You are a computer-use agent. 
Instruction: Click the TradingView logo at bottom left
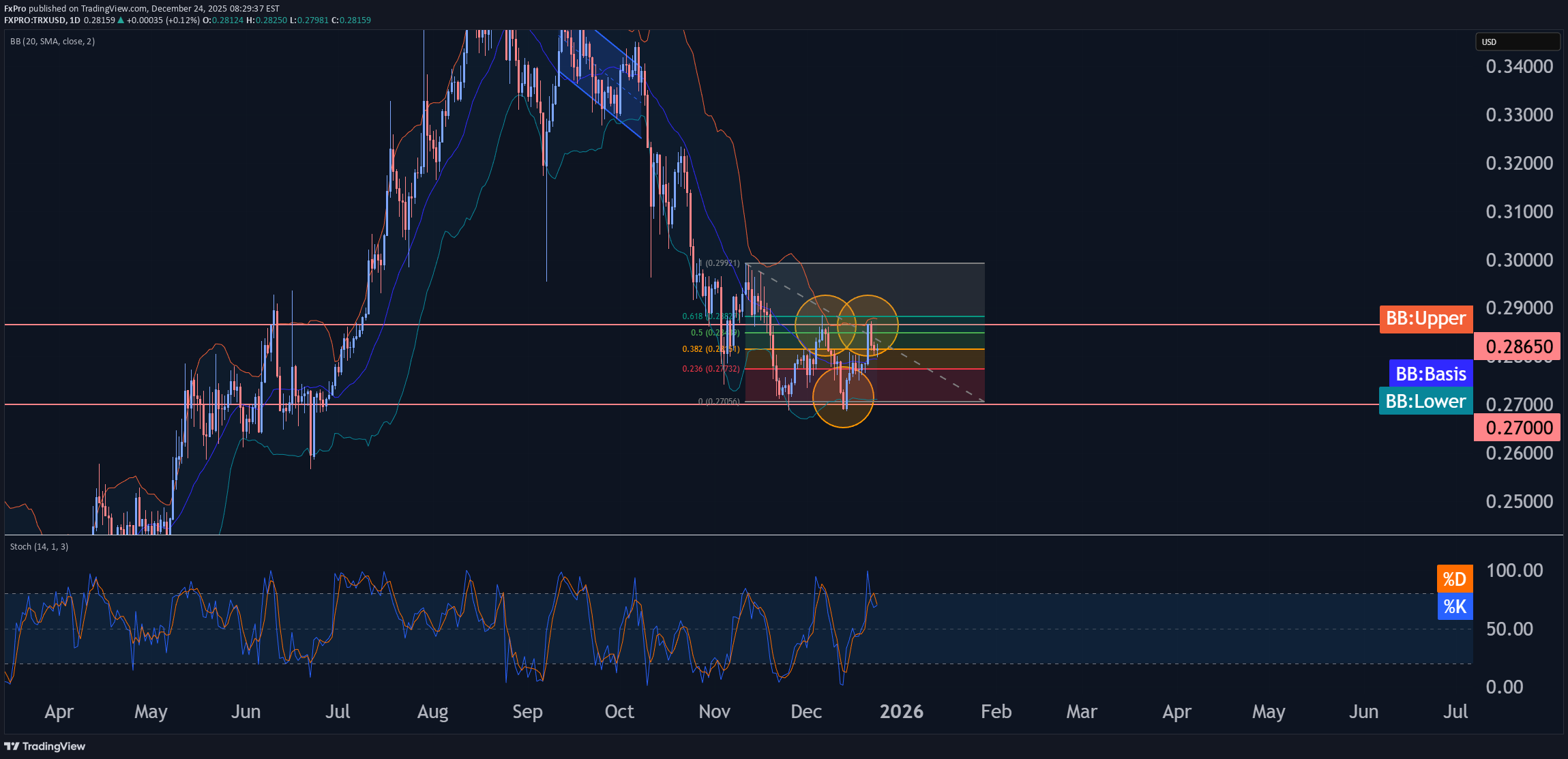coord(45,746)
